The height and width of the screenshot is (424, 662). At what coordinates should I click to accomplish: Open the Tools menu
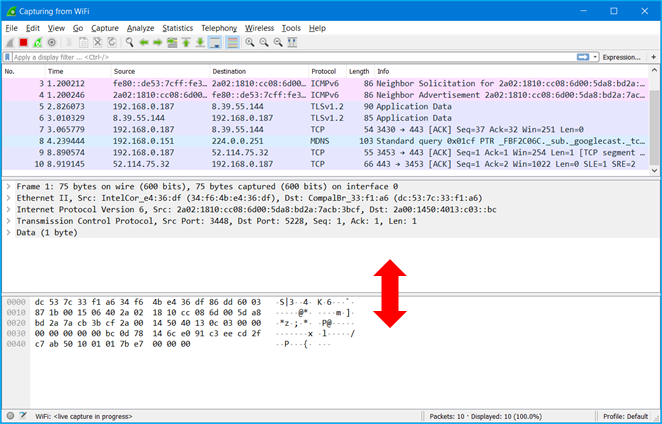tap(291, 28)
